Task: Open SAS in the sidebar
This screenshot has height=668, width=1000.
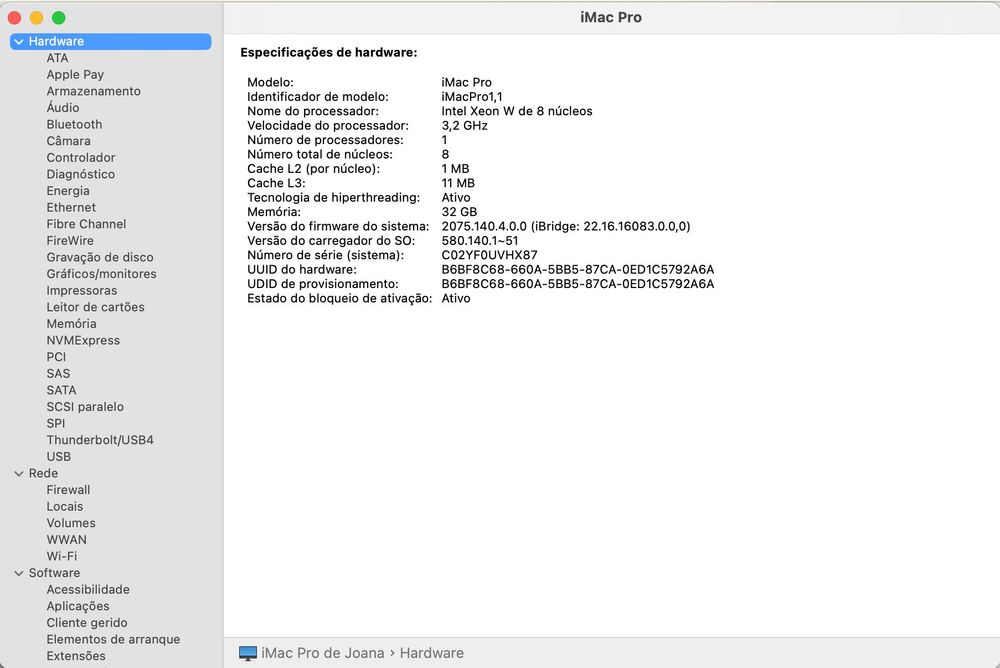Action: click(x=58, y=373)
